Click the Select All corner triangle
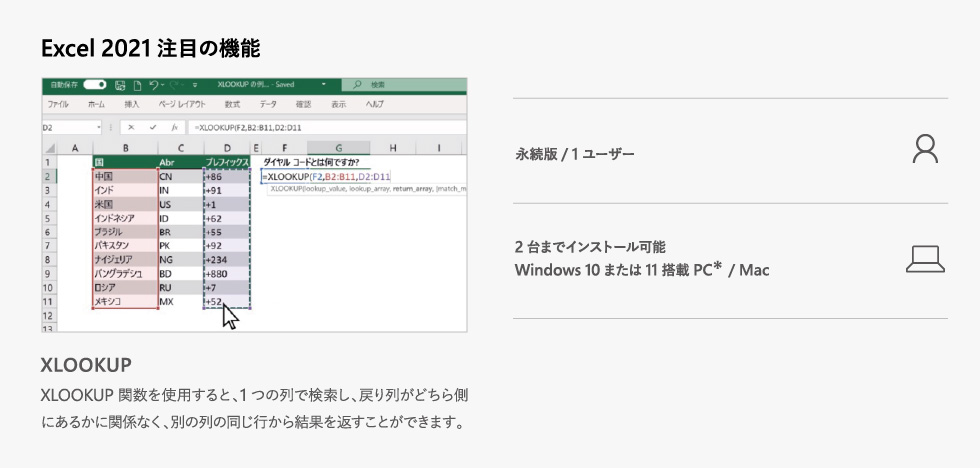 pos(49,149)
